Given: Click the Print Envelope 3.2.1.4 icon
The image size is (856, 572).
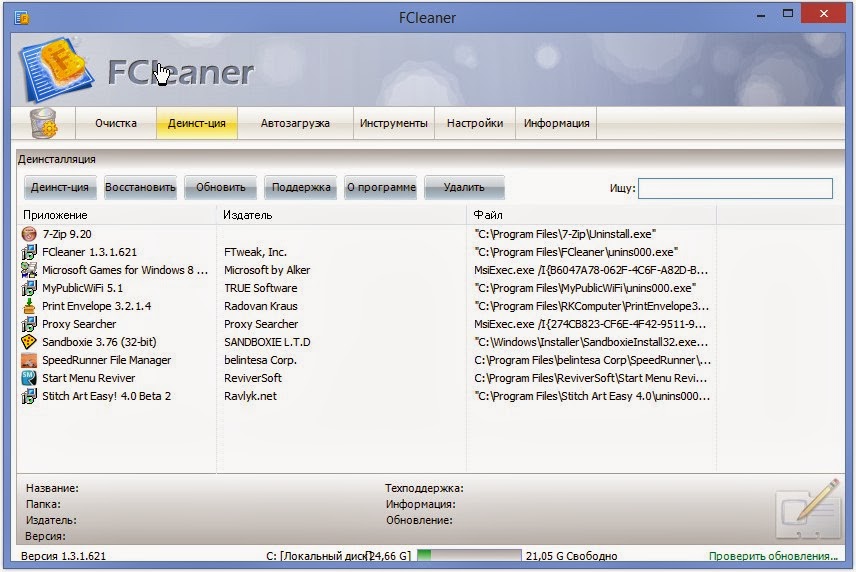Looking at the screenshot, I should coord(29,306).
